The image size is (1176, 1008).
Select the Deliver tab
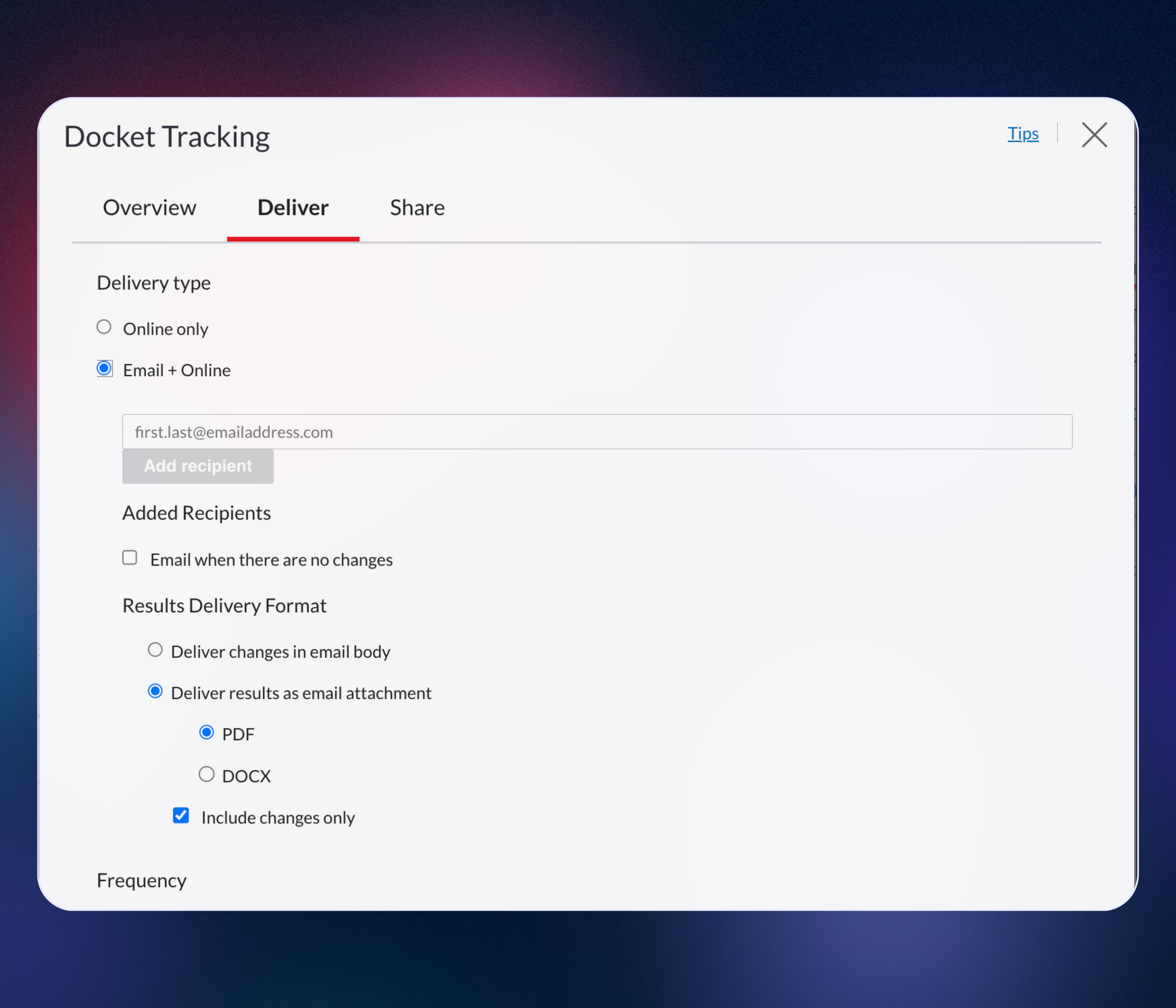tap(293, 208)
